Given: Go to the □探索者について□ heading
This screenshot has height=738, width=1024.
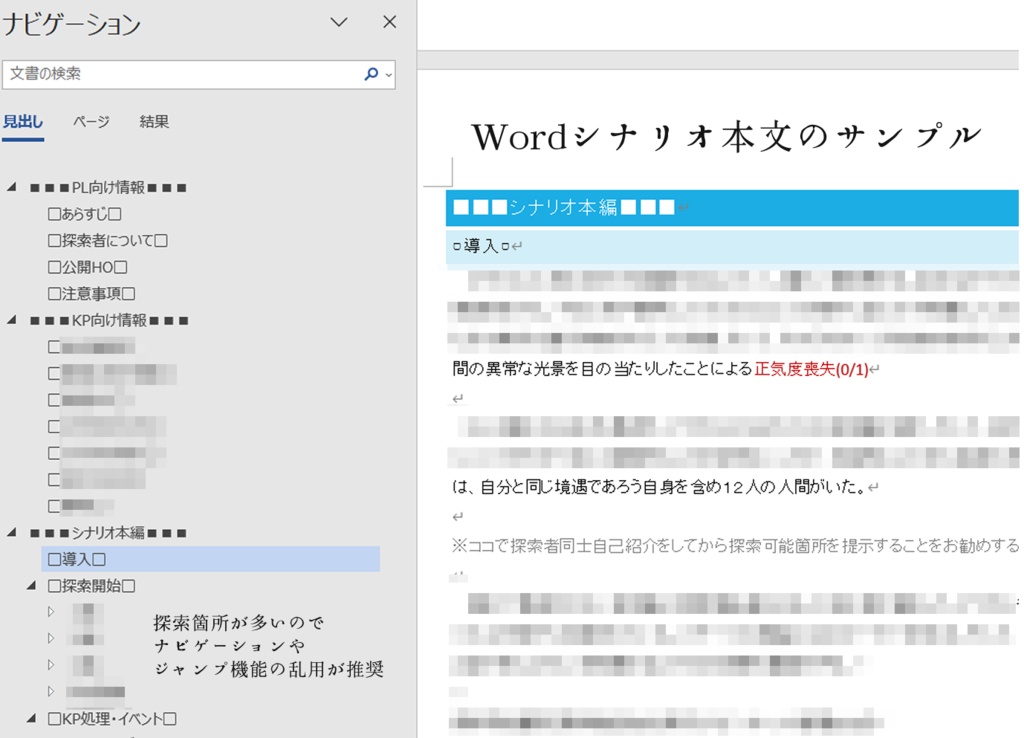Looking at the screenshot, I should (x=108, y=241).
